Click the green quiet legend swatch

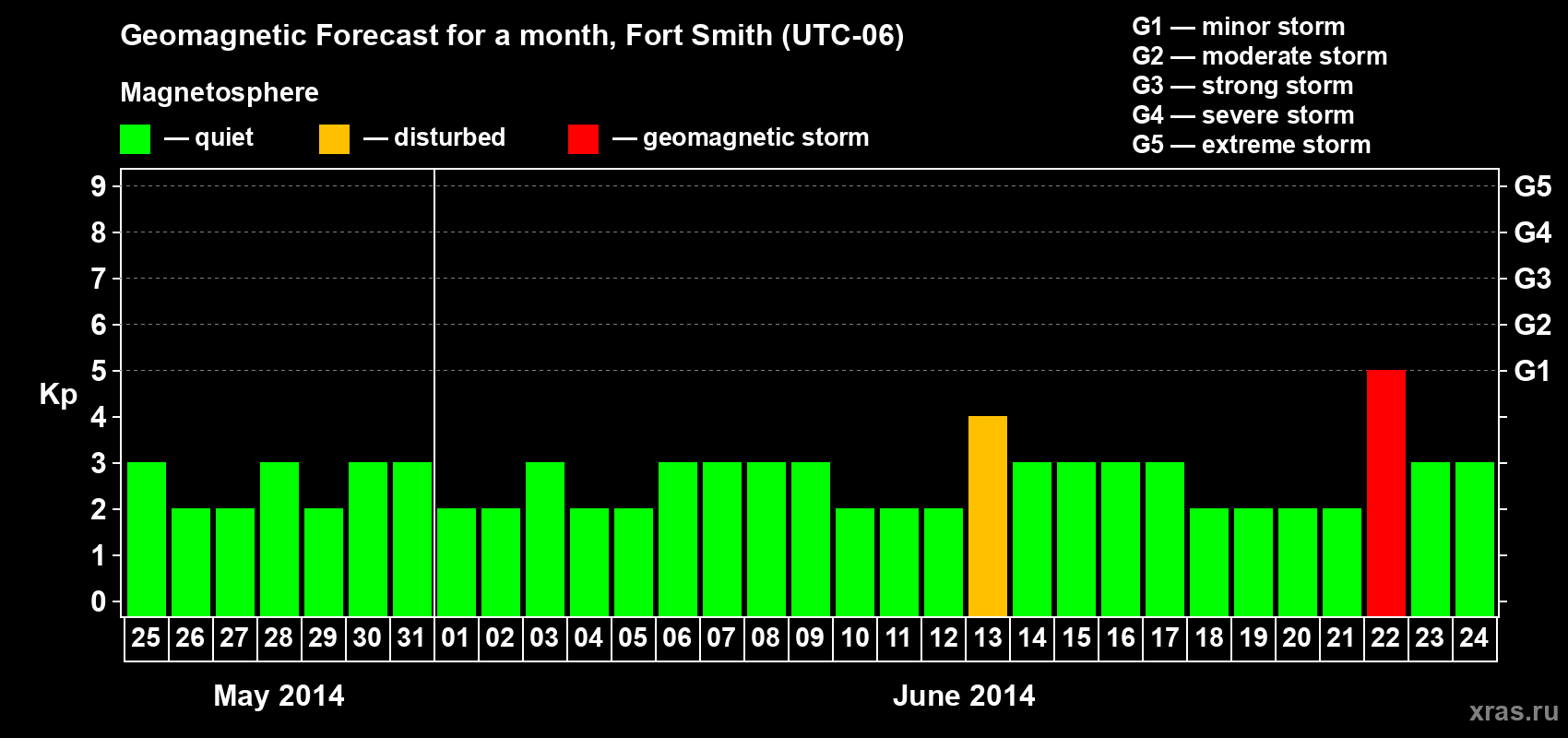click(x=135, y=139)
